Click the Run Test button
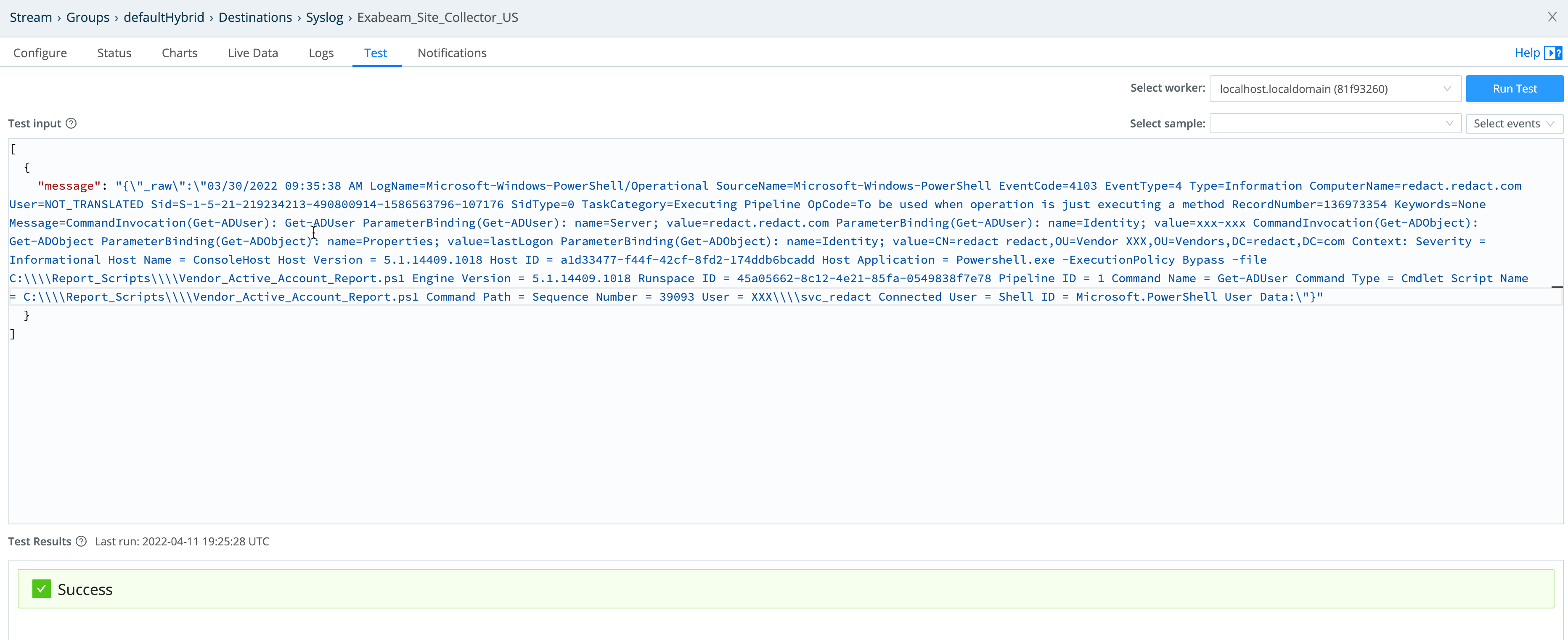Viewport: 1568px width, 640px height. coord(1515,88)
